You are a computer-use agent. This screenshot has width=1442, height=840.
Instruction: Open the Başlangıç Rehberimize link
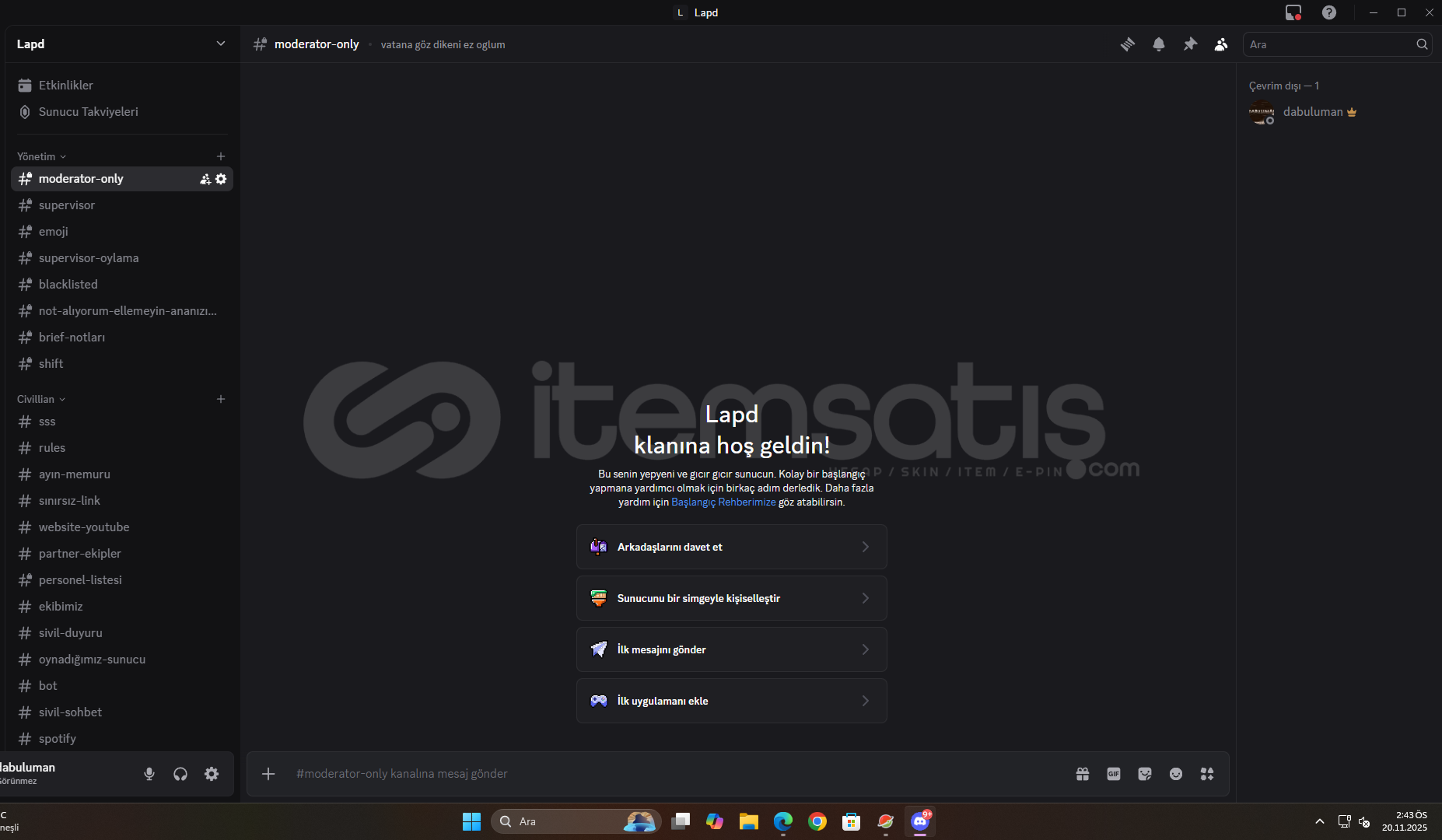pyautogui.click(x=723, y=502)
